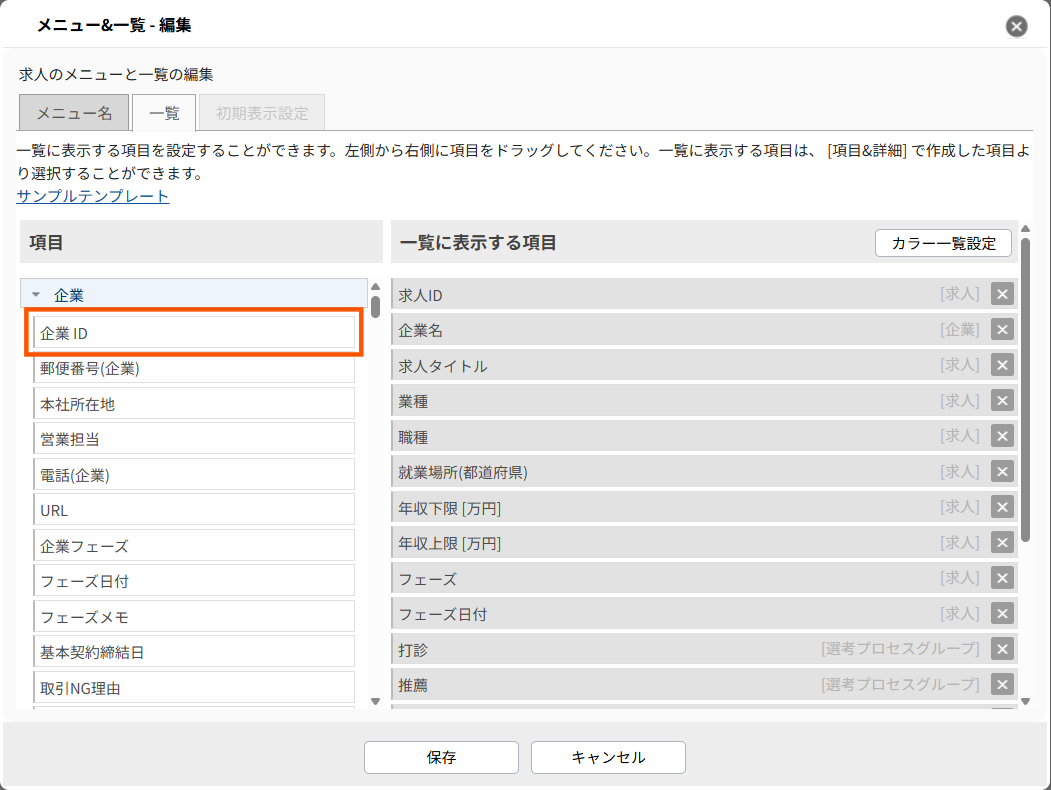
Task: Remove 就業場所(都道府県) with its X icon
Action: click(x=1002, y=472)
